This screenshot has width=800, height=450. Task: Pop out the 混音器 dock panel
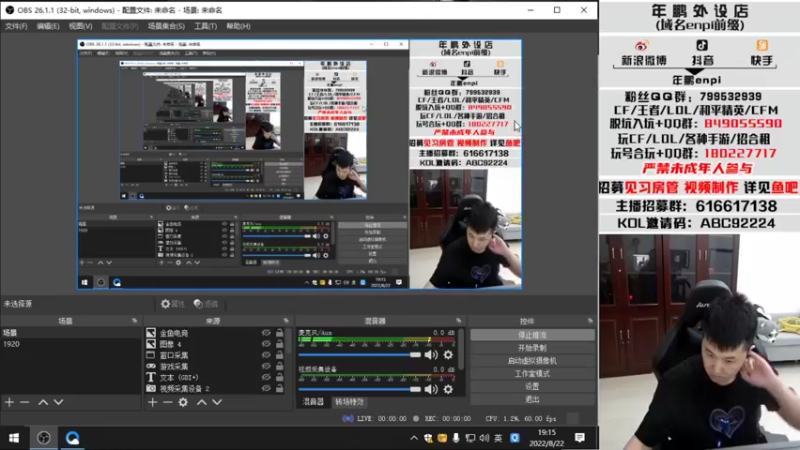[x=458, y=321]
